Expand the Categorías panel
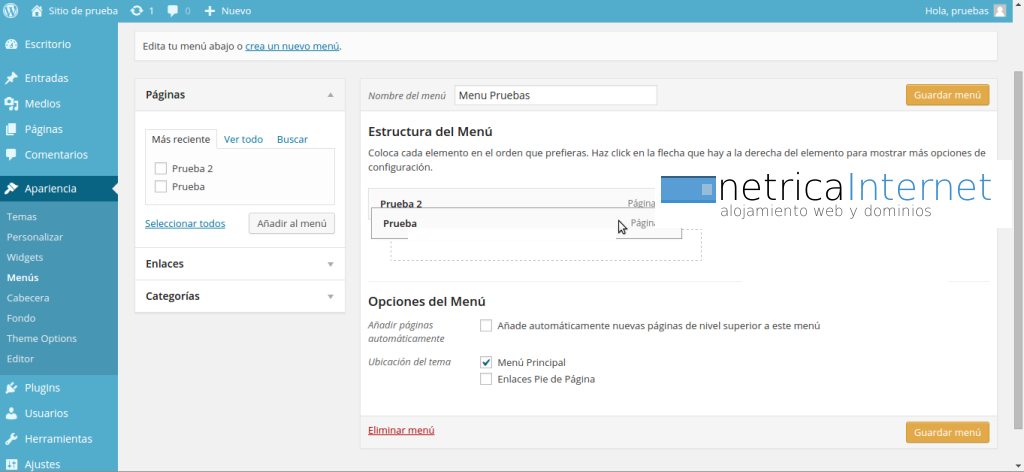1024x472 pixels. click(330, 297)
